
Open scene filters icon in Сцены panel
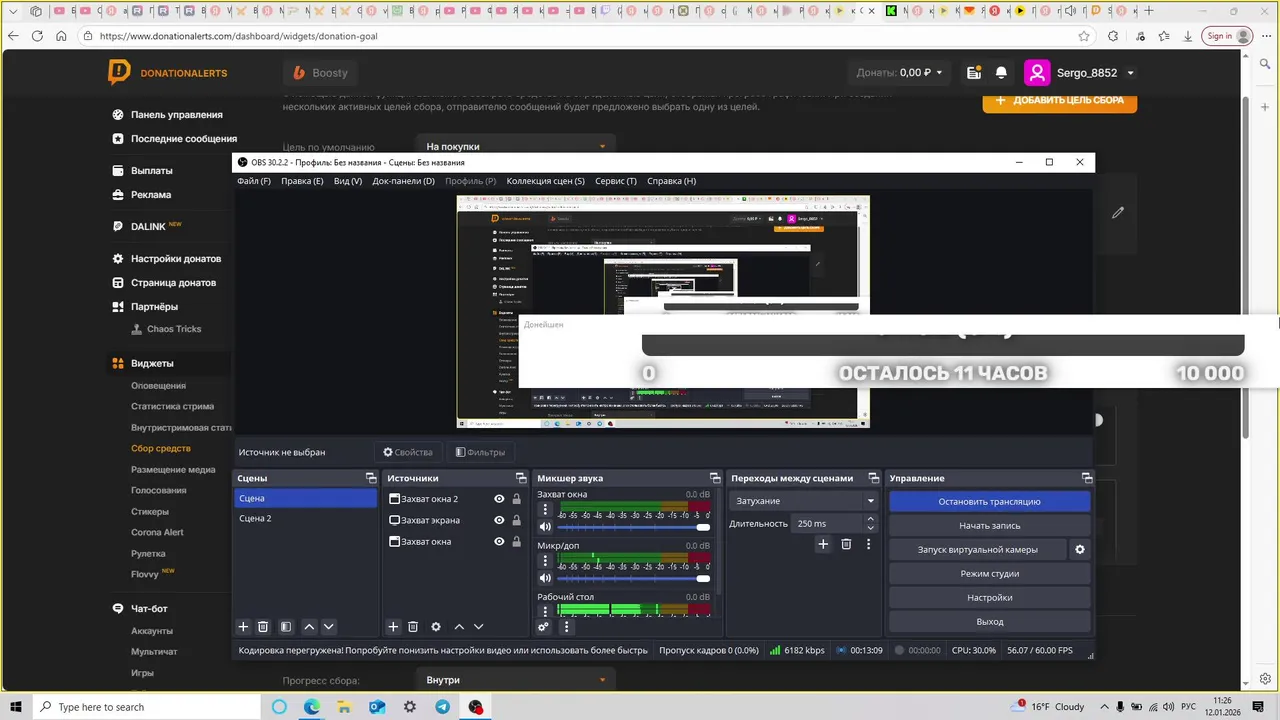286,627
